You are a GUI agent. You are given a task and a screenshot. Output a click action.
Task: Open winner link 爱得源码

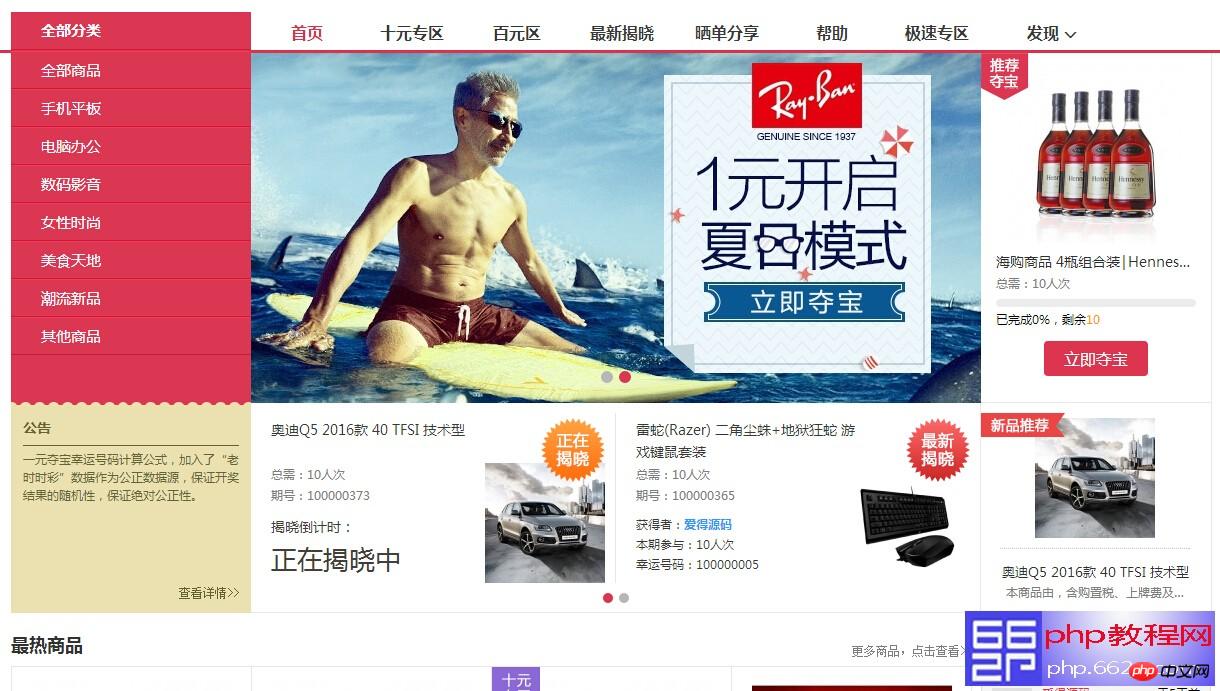click(x=708, y=524)
